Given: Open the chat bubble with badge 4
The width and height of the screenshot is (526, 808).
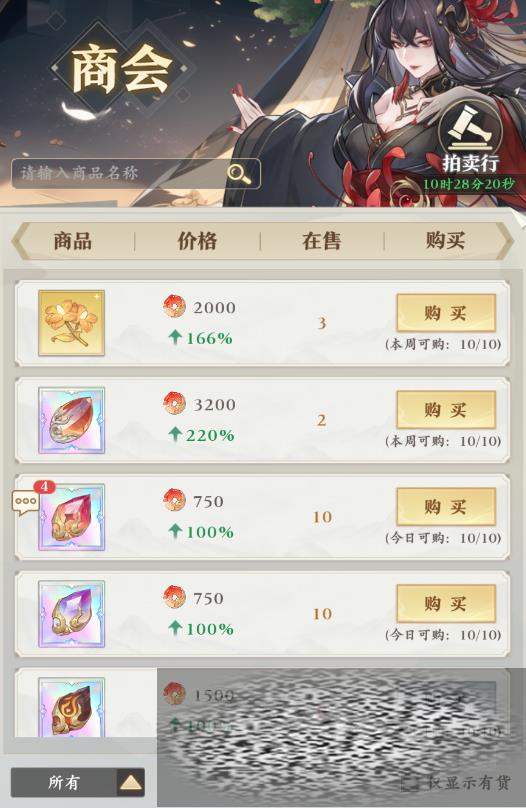Looking at the screenshot, I should point(26,502).
